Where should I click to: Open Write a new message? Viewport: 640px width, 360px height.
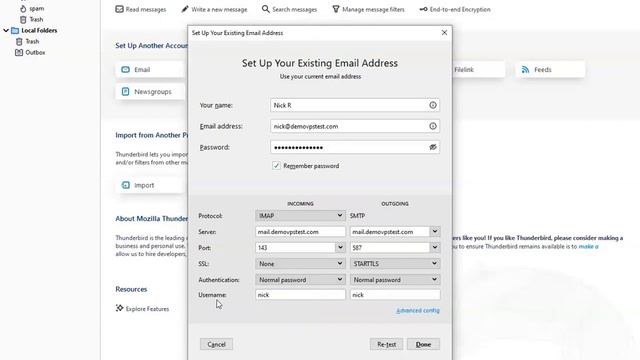coord(214,9)
